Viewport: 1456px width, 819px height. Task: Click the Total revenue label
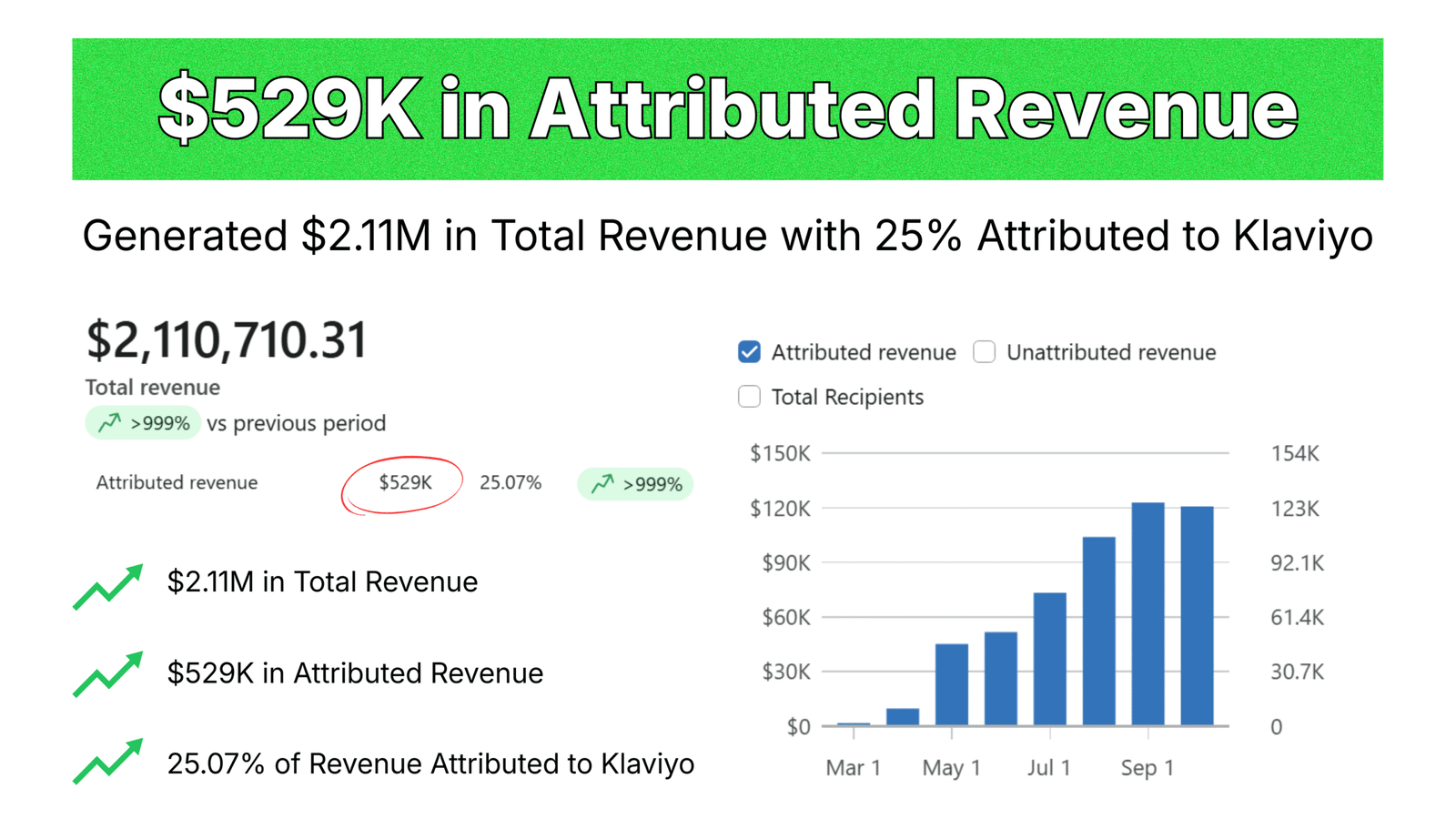tap(153, 387)
